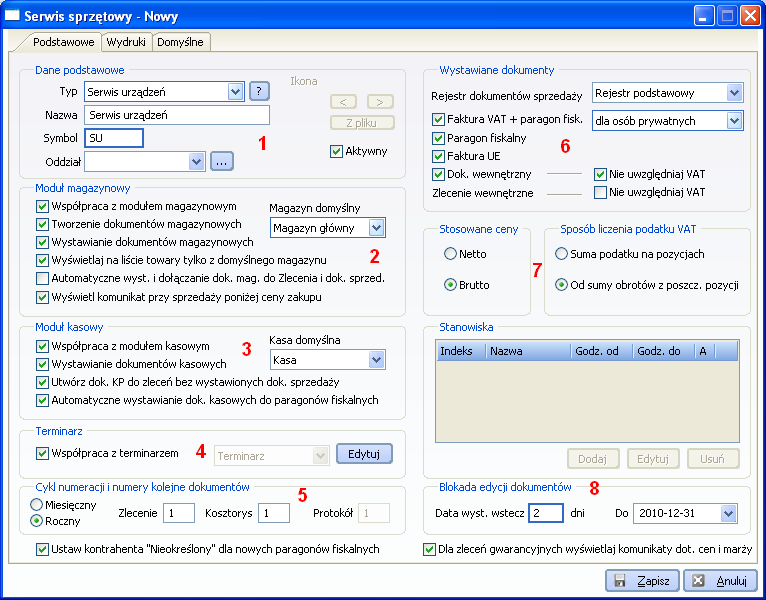Toggle Współpraca z terminarzem
Image resolution: width=766 pixels, height=600 pixels.
pos(43,453)
